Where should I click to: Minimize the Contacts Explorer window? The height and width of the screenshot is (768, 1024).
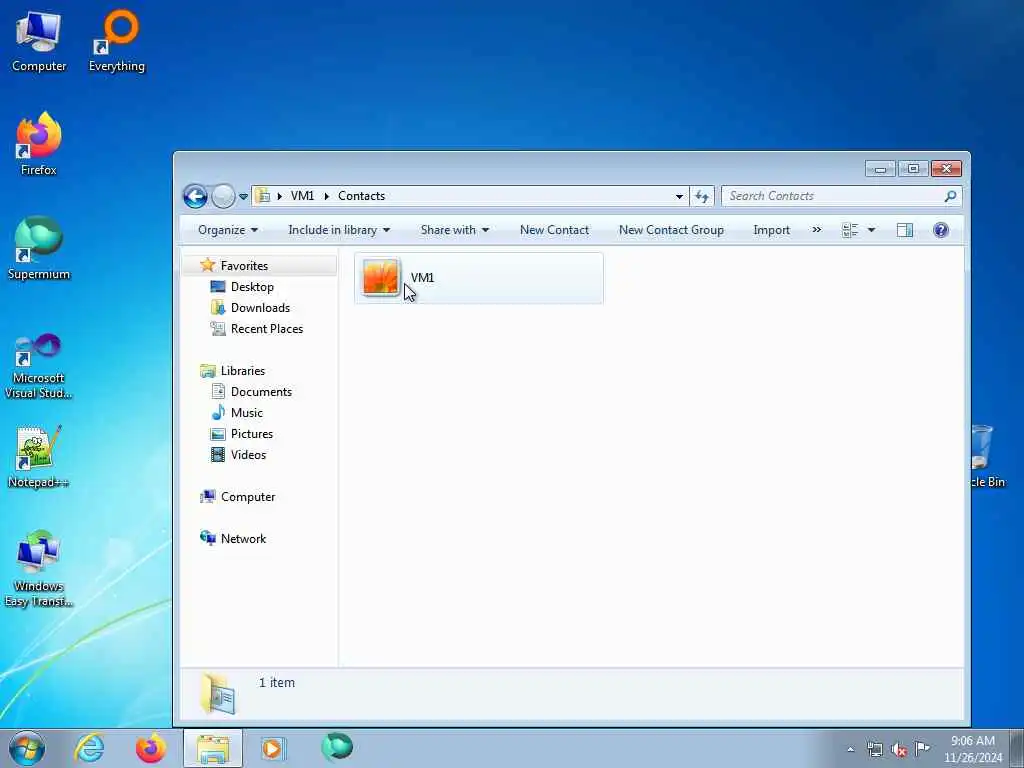coord(880,169)
